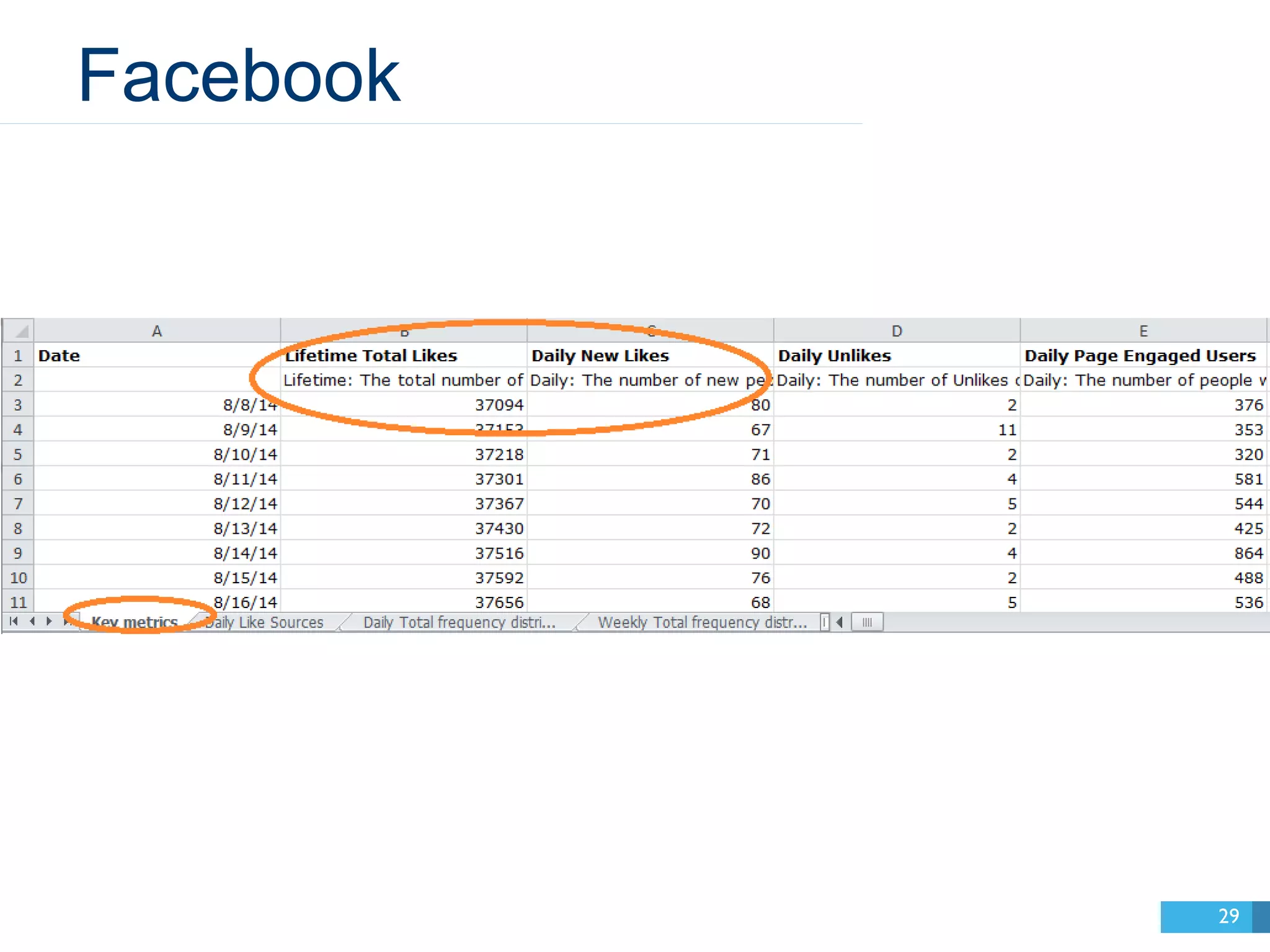Viewport: 1270px width, 952px height.
Task: Click the Select All corner triangle
Action: click(x=19, y=331)
